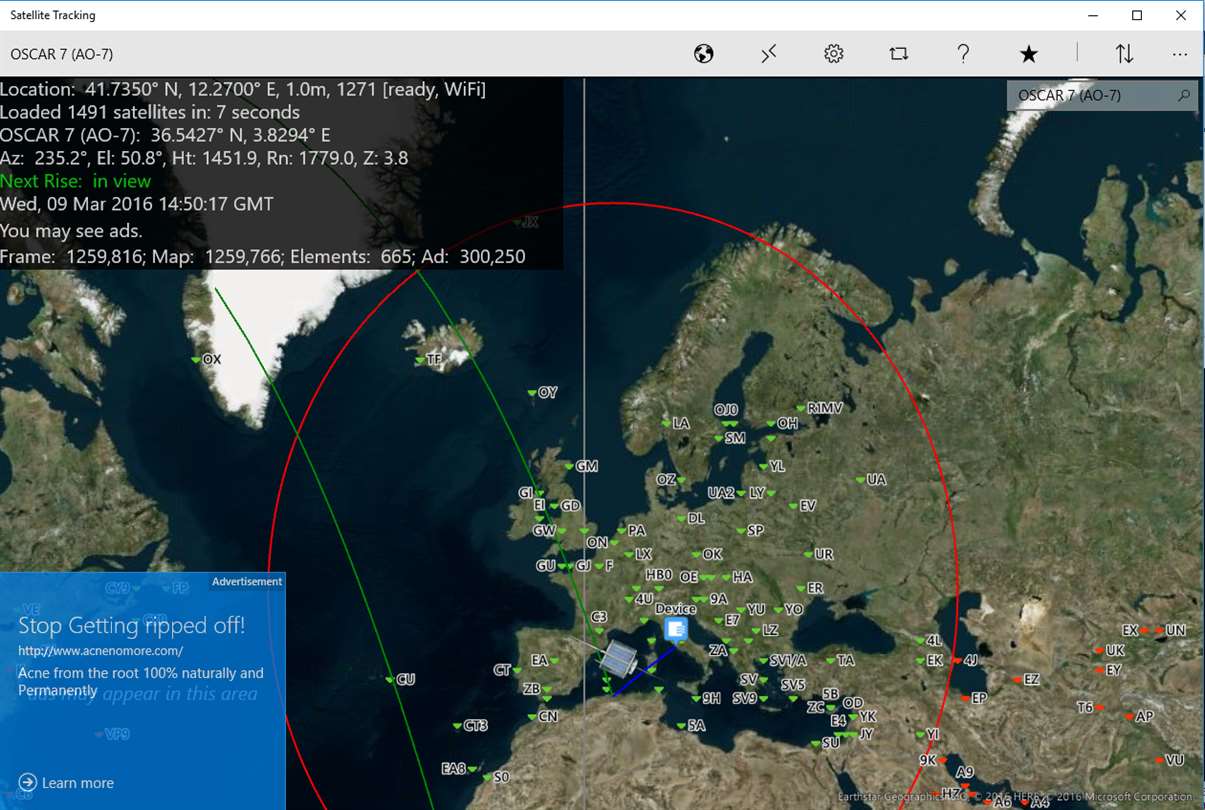Image resolution: width=1205 pixels, height=810 pixels.
Task: Click the DL marker in Germany
Action: coord(690,519)
